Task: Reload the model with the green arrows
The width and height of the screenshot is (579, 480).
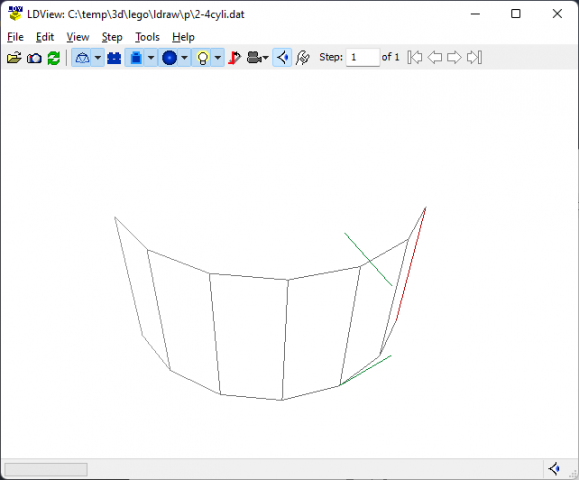Action: coord(54,58)
